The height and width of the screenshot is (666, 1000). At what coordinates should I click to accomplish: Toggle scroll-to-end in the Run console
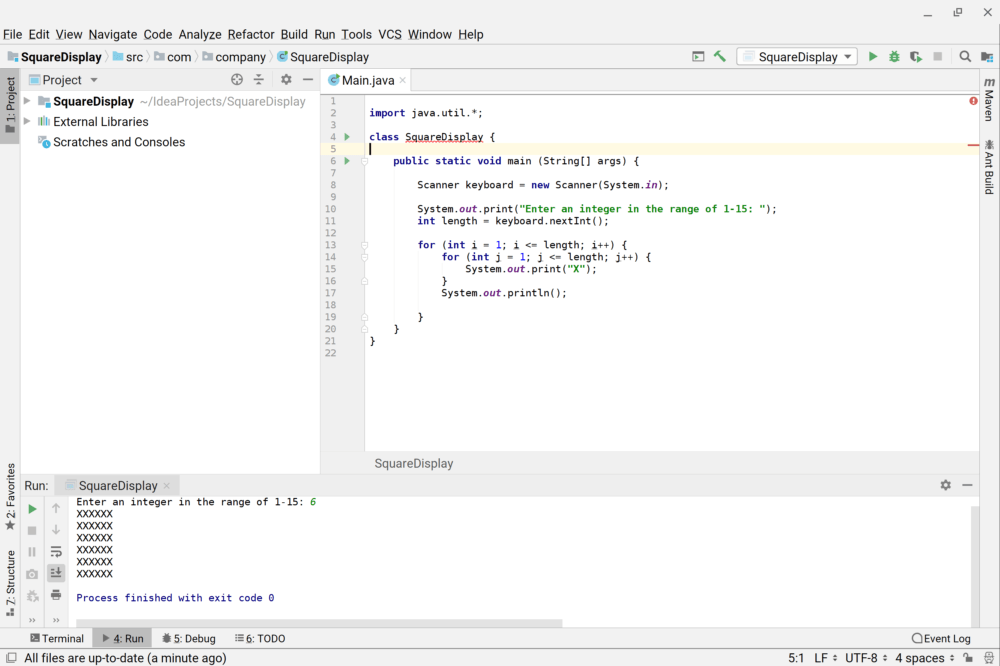click(56, 573)
